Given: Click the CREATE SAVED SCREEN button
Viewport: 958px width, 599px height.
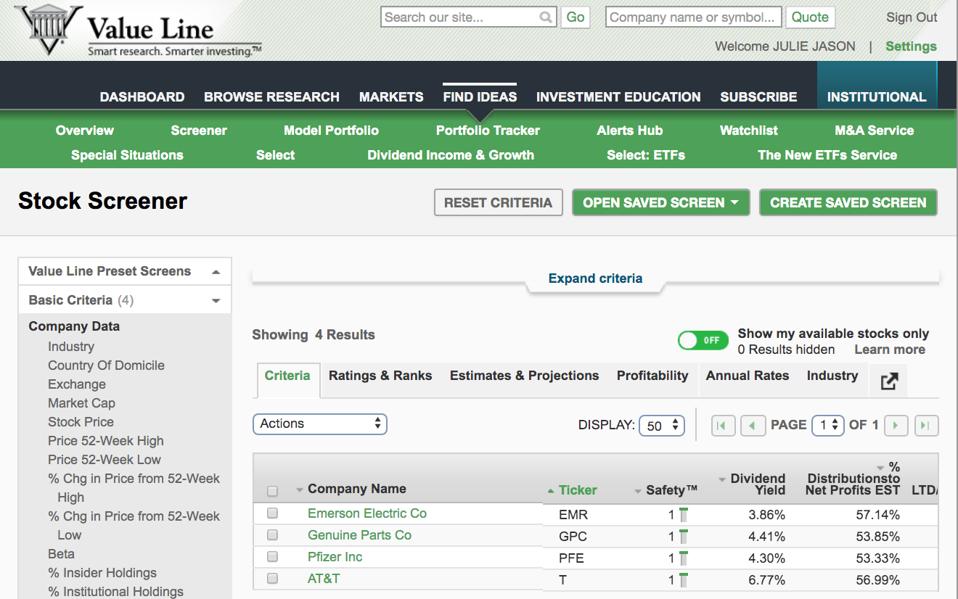Looking at the screenshot, I should [x=848, y=202].
